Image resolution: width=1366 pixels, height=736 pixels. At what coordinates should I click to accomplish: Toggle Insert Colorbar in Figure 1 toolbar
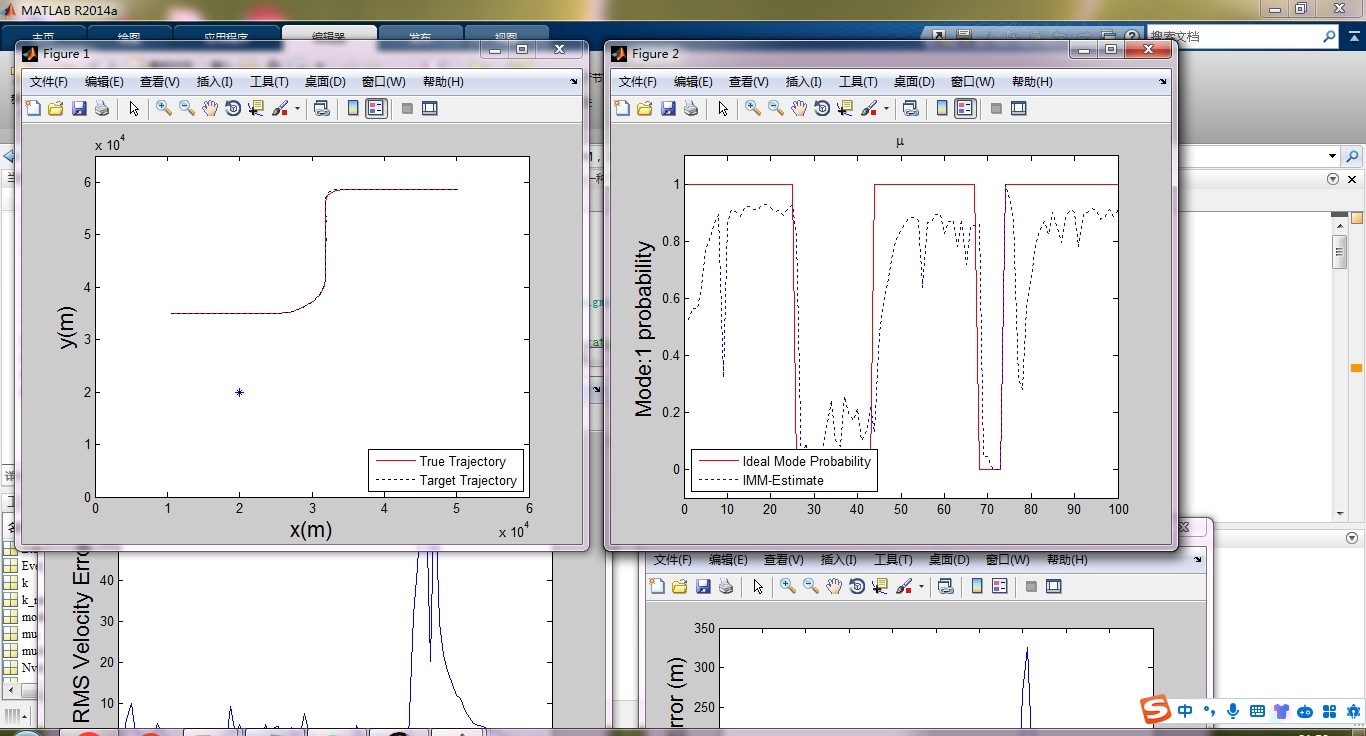coord(353,108)
